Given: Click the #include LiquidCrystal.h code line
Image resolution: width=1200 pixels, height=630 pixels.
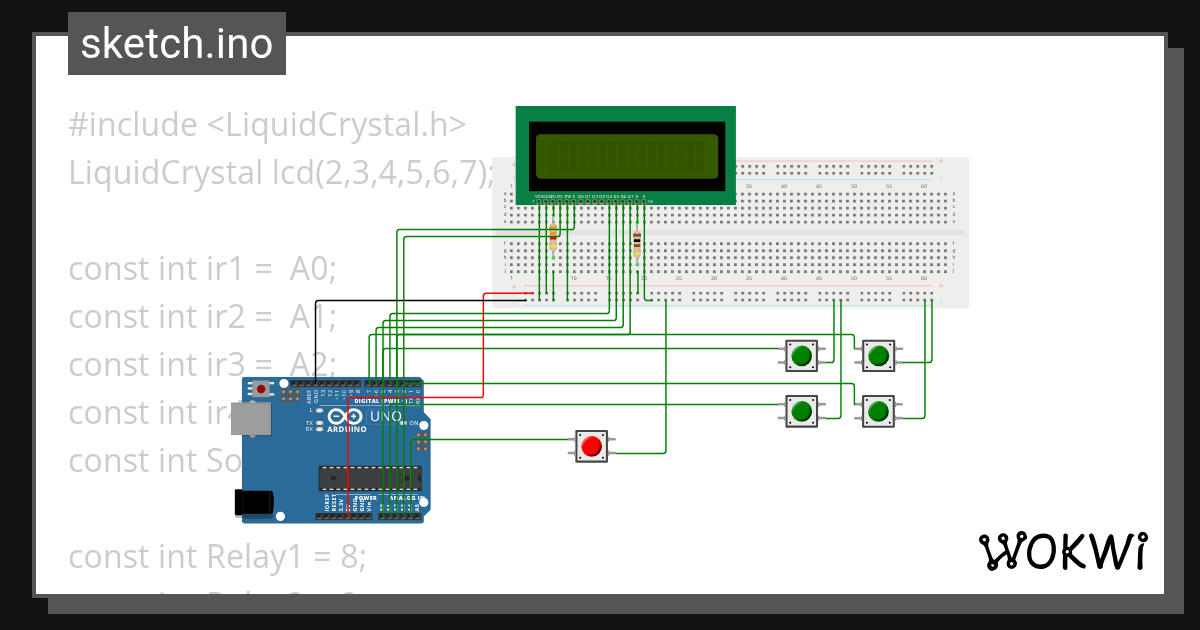Looking at the screenshot, I should coord(267,126).
